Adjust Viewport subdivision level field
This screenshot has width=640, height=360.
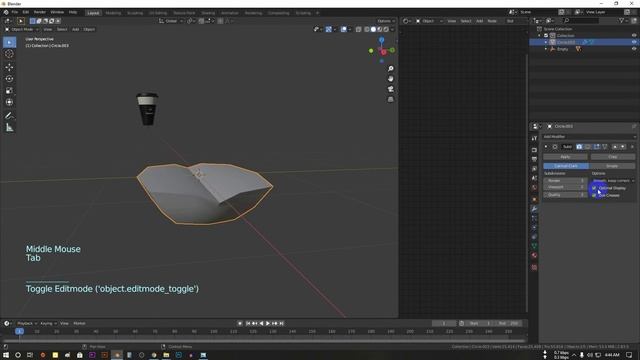(x=565, y=187)
